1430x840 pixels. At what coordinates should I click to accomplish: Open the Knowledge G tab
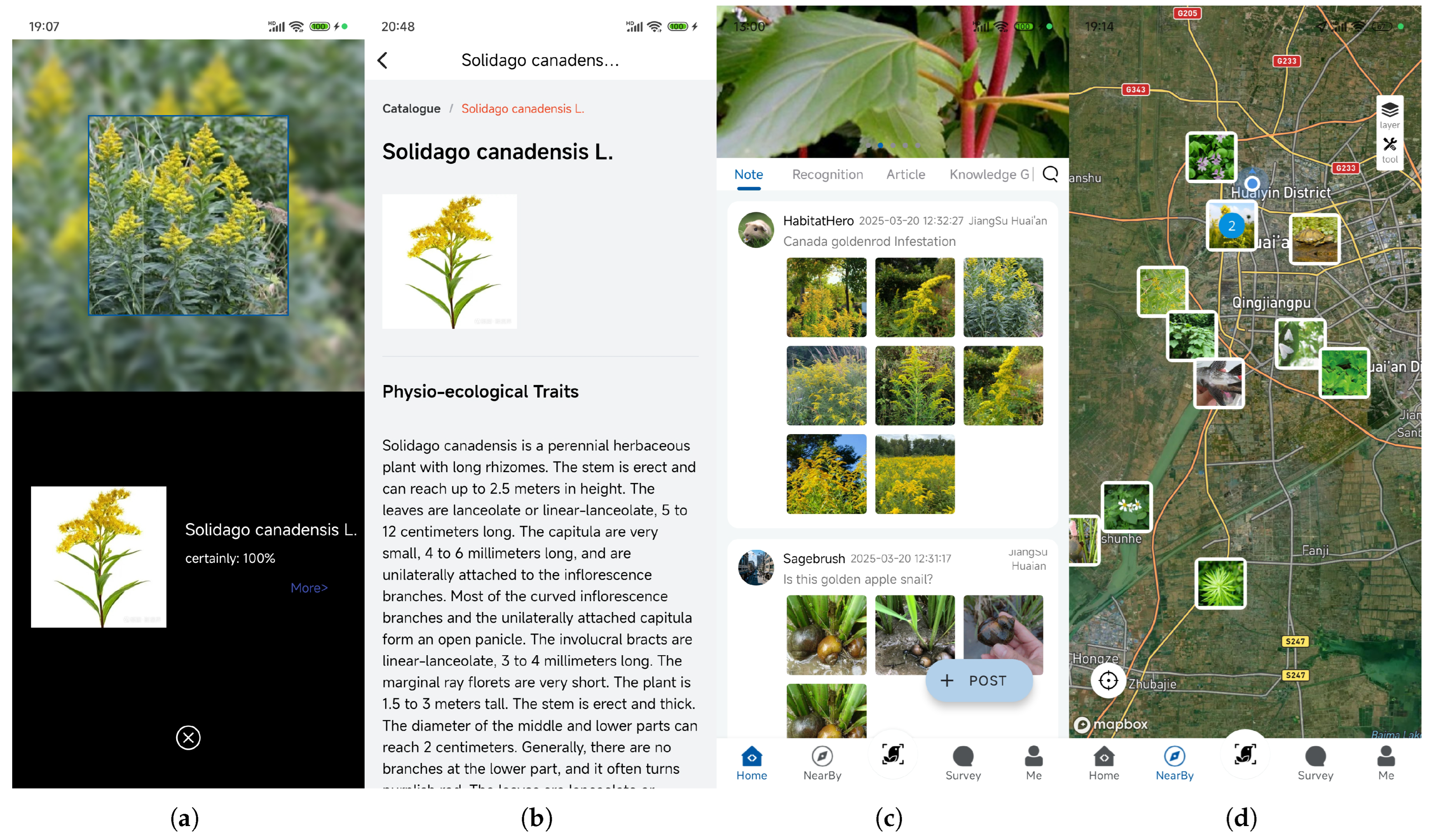coord(989,175)
